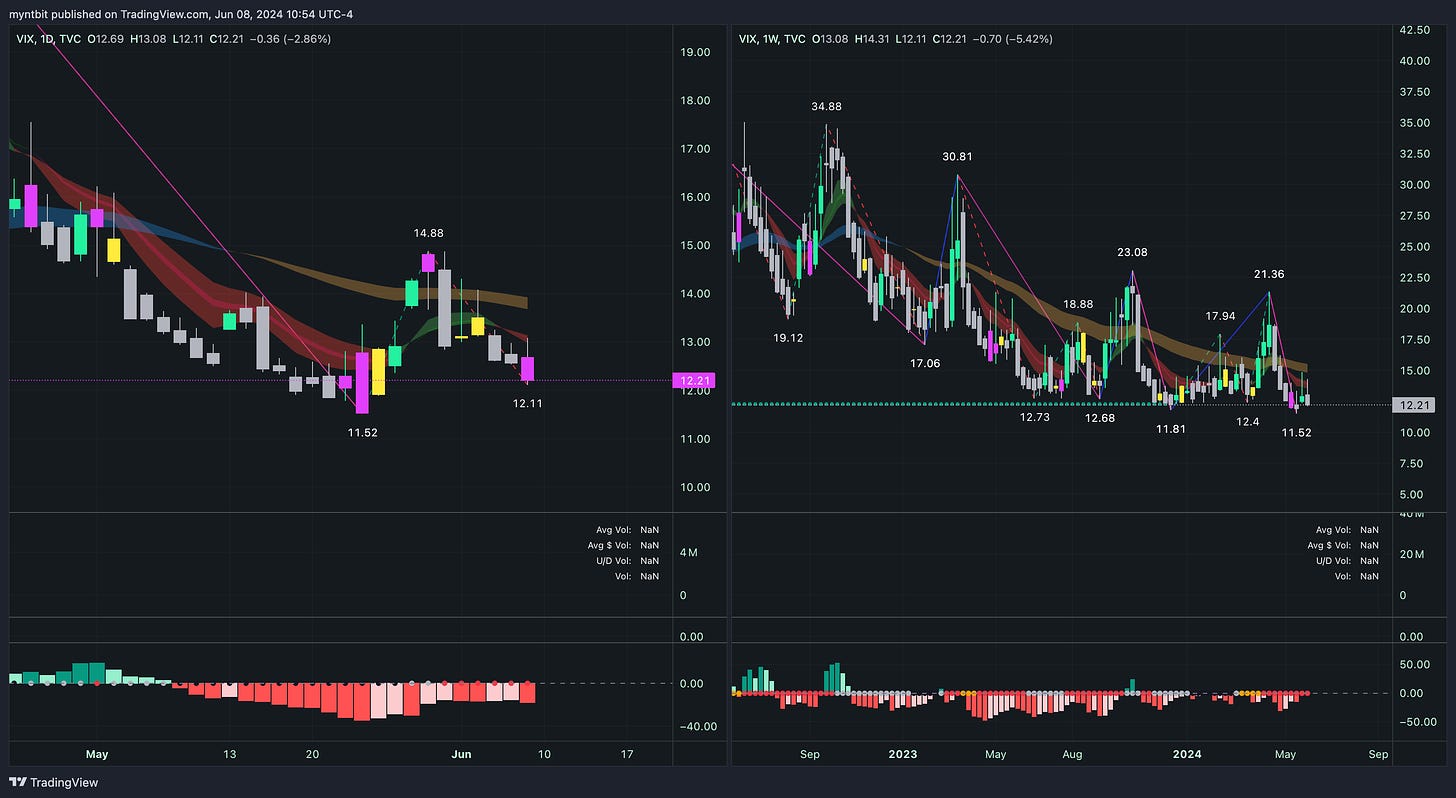Click 50.00 on the weekly oscillator axis
The height and width of the screenshot is (798, 1456).
coord(1416,664)
